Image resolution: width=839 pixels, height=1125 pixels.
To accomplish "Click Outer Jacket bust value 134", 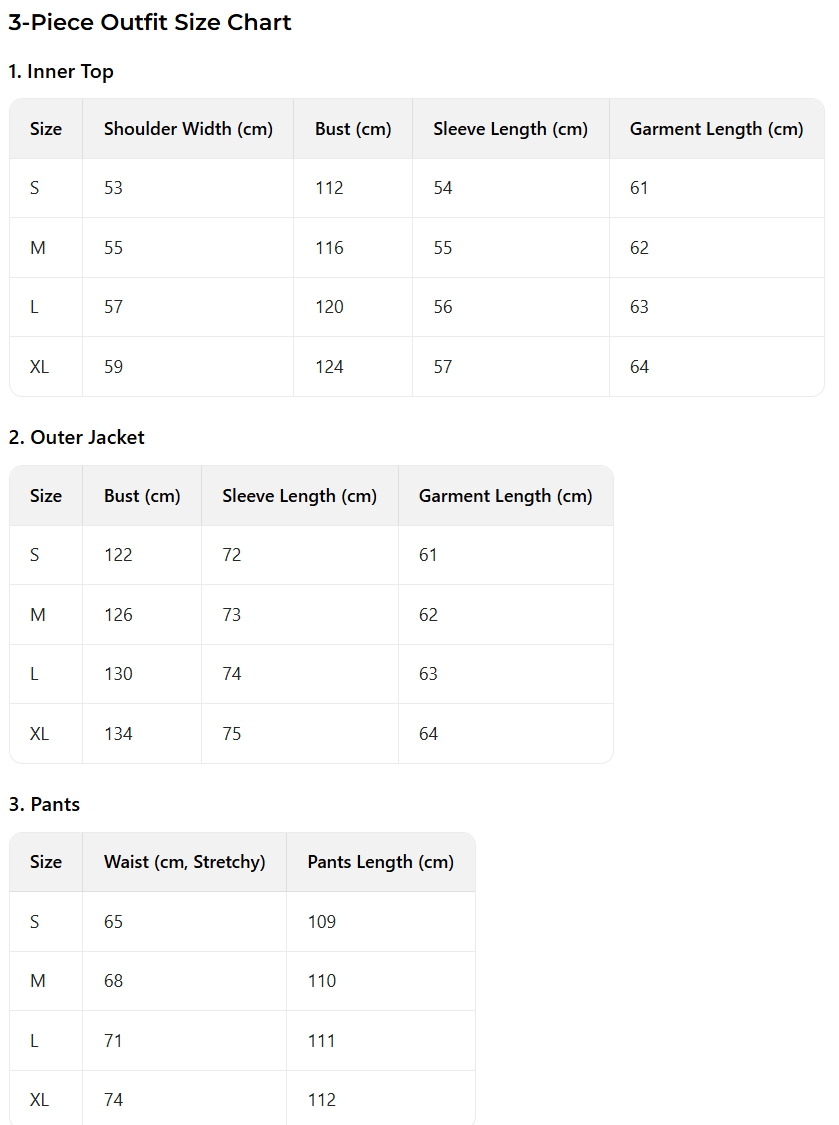I will tap(118, 734).
